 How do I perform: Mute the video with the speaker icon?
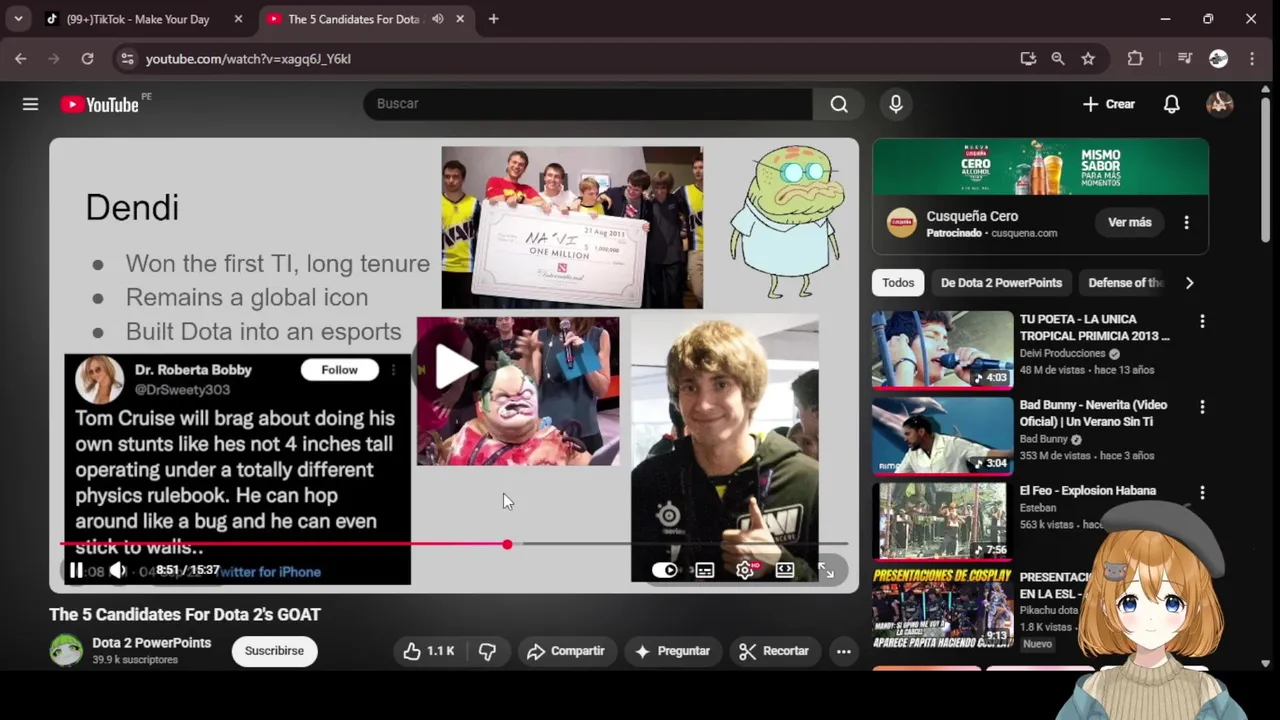[118, 570]
